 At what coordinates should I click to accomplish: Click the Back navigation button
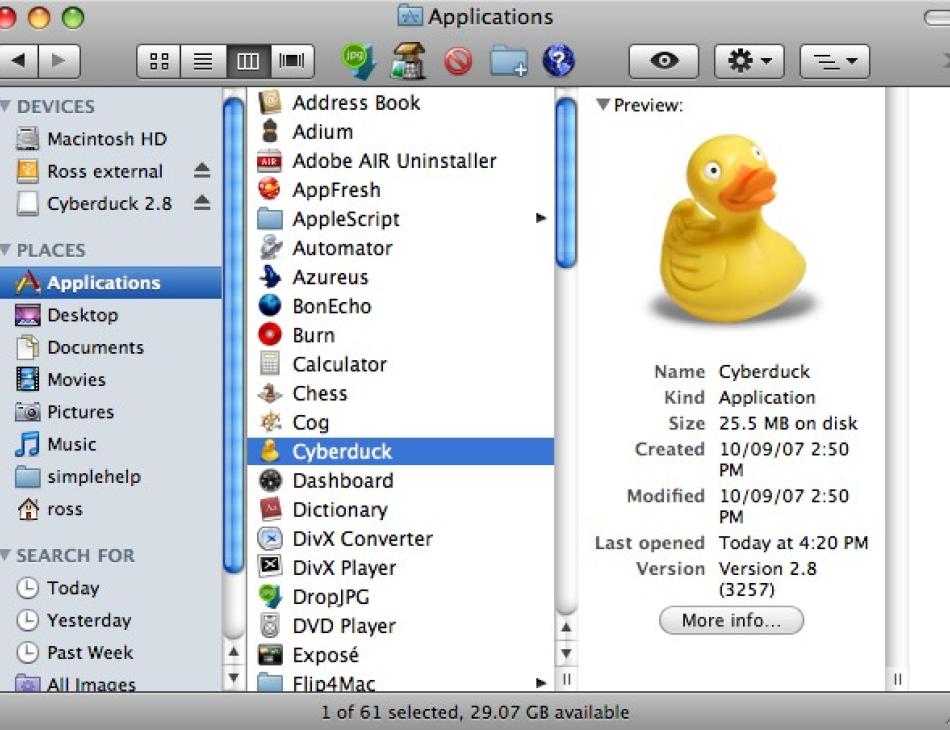coord(18,61)
